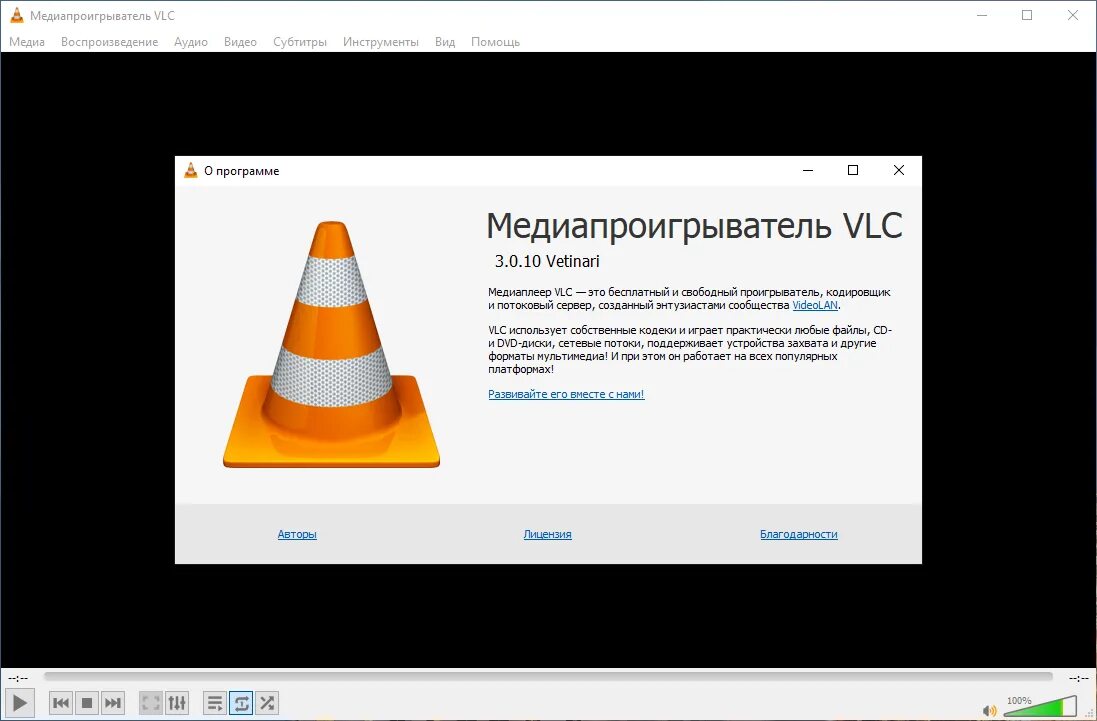This screenshot has width=1097, height=721.
Task: Skip to next track in playlist
Action: (x=113, y=702)
